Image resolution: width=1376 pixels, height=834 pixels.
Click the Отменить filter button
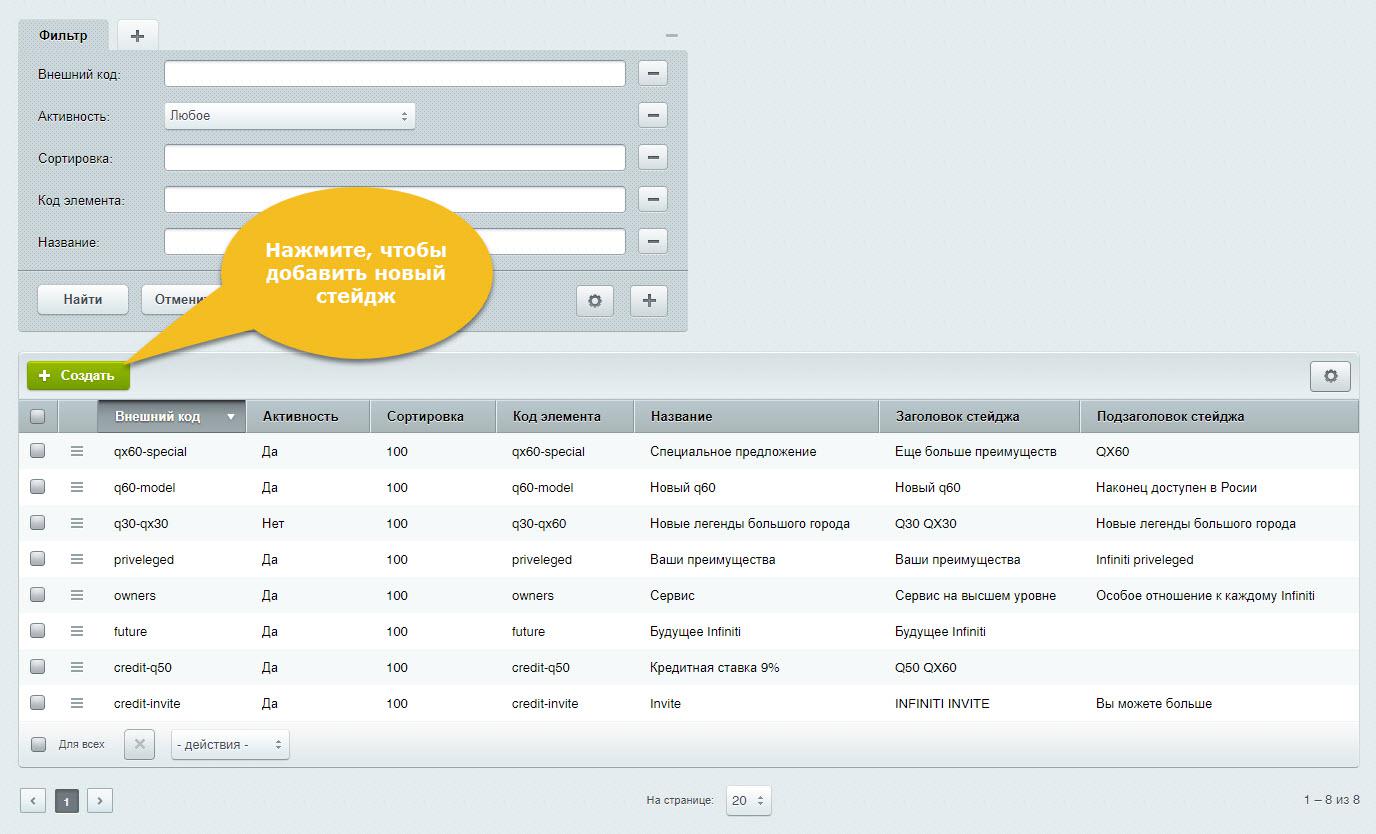[x=181, y=299]
